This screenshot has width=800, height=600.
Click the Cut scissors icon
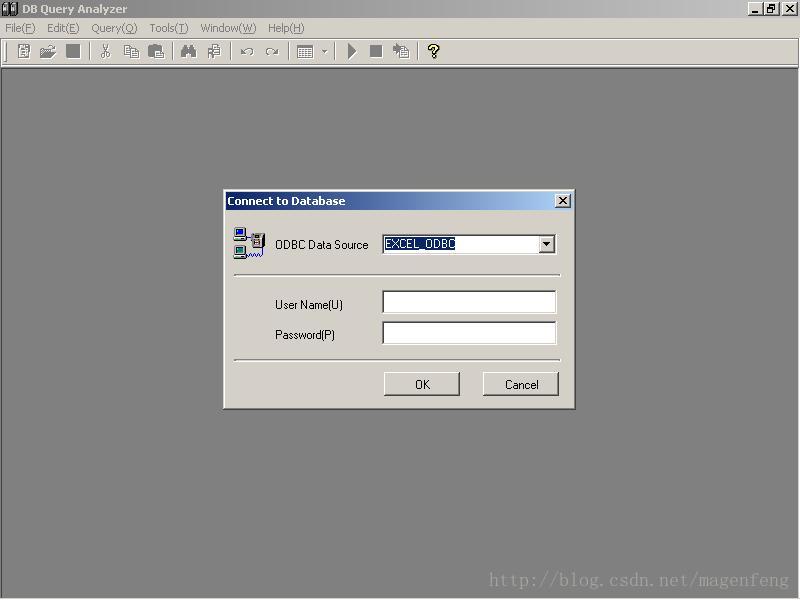click(106, 51)
